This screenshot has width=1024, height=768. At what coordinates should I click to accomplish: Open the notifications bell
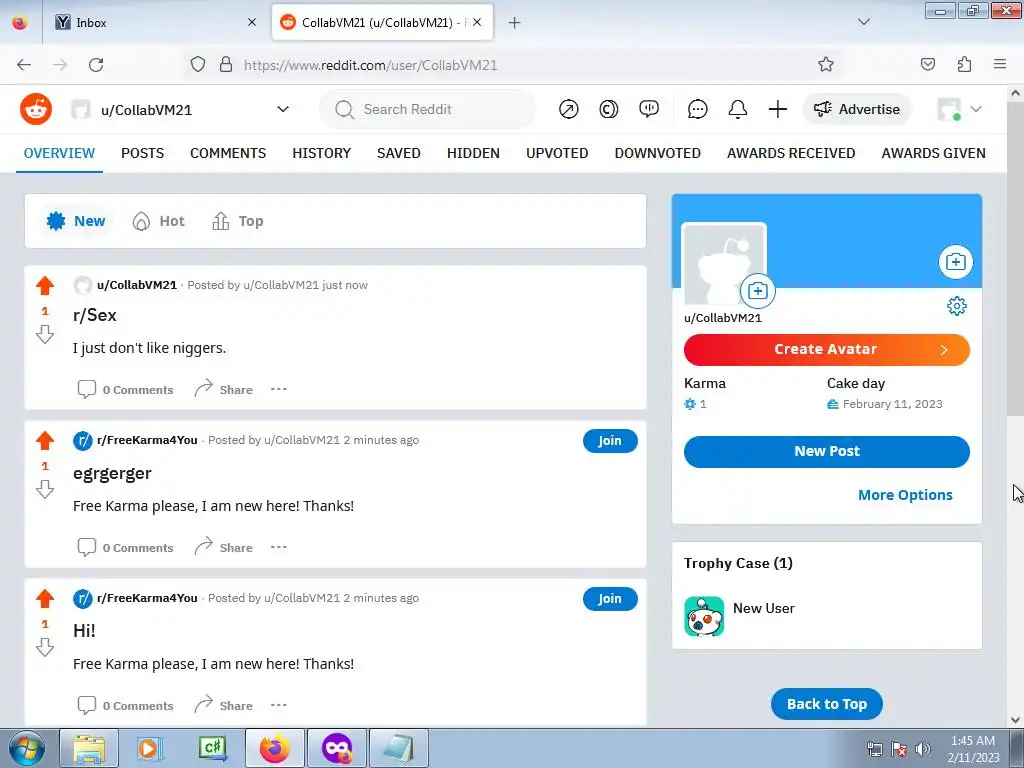[737, 109]
